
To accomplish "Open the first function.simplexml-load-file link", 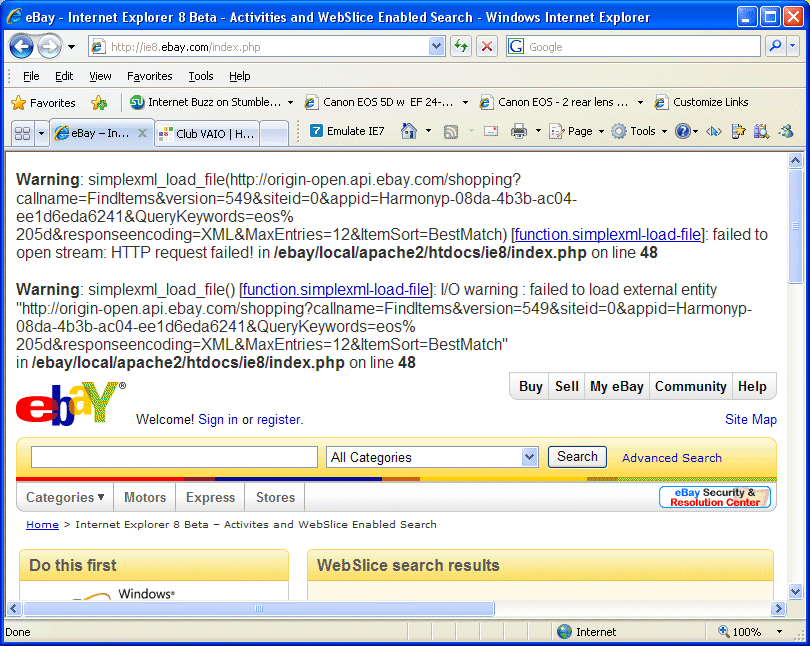I will (608, 235).
